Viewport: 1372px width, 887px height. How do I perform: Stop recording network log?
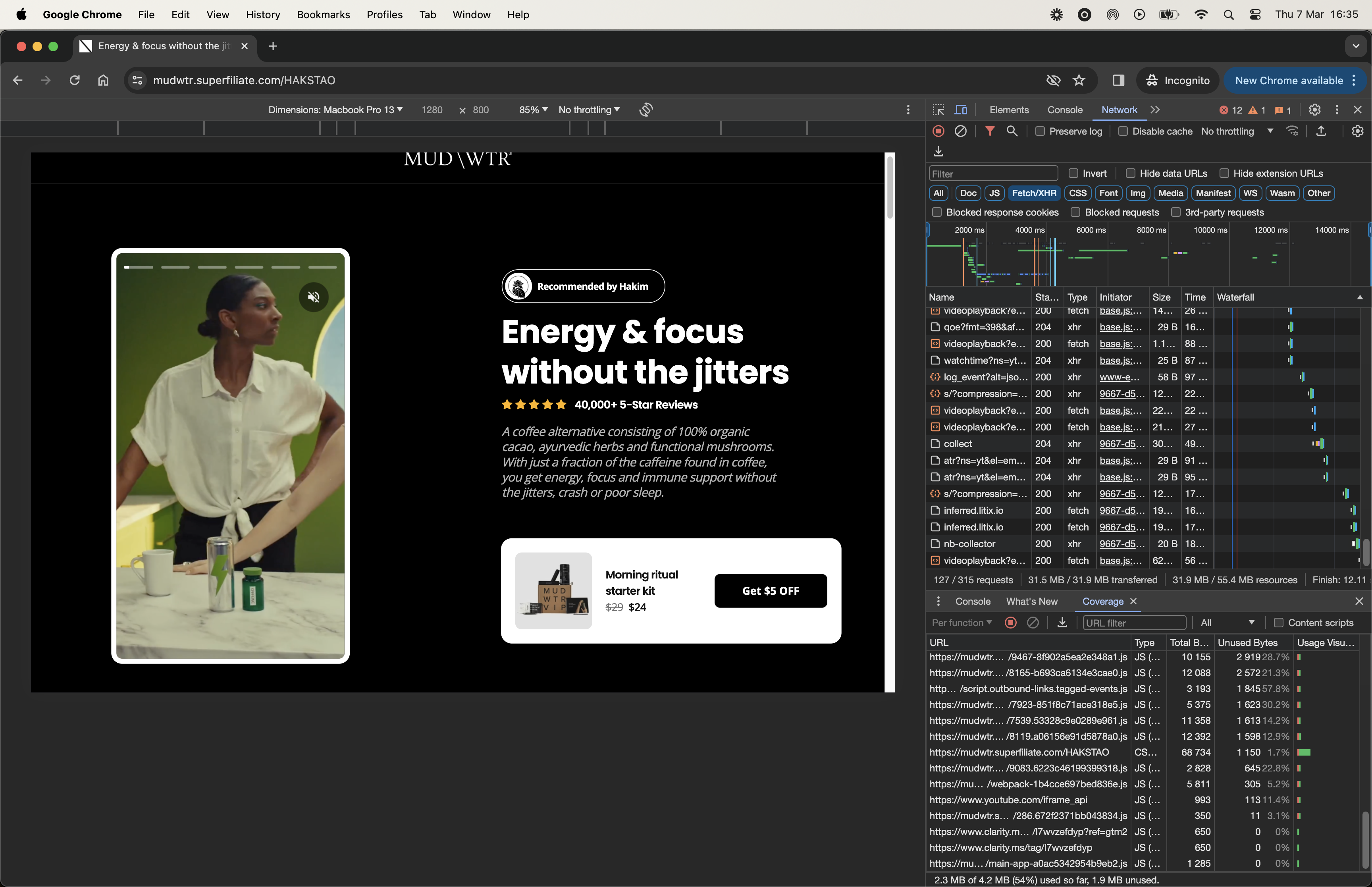point(938,131)
